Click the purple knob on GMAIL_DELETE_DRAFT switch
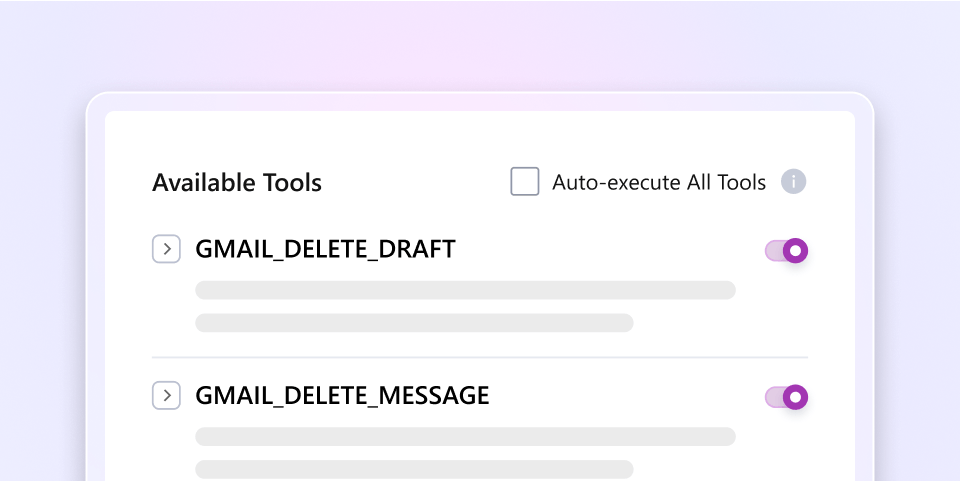Screen dimensions: 960x481 (x=795, y=250)
